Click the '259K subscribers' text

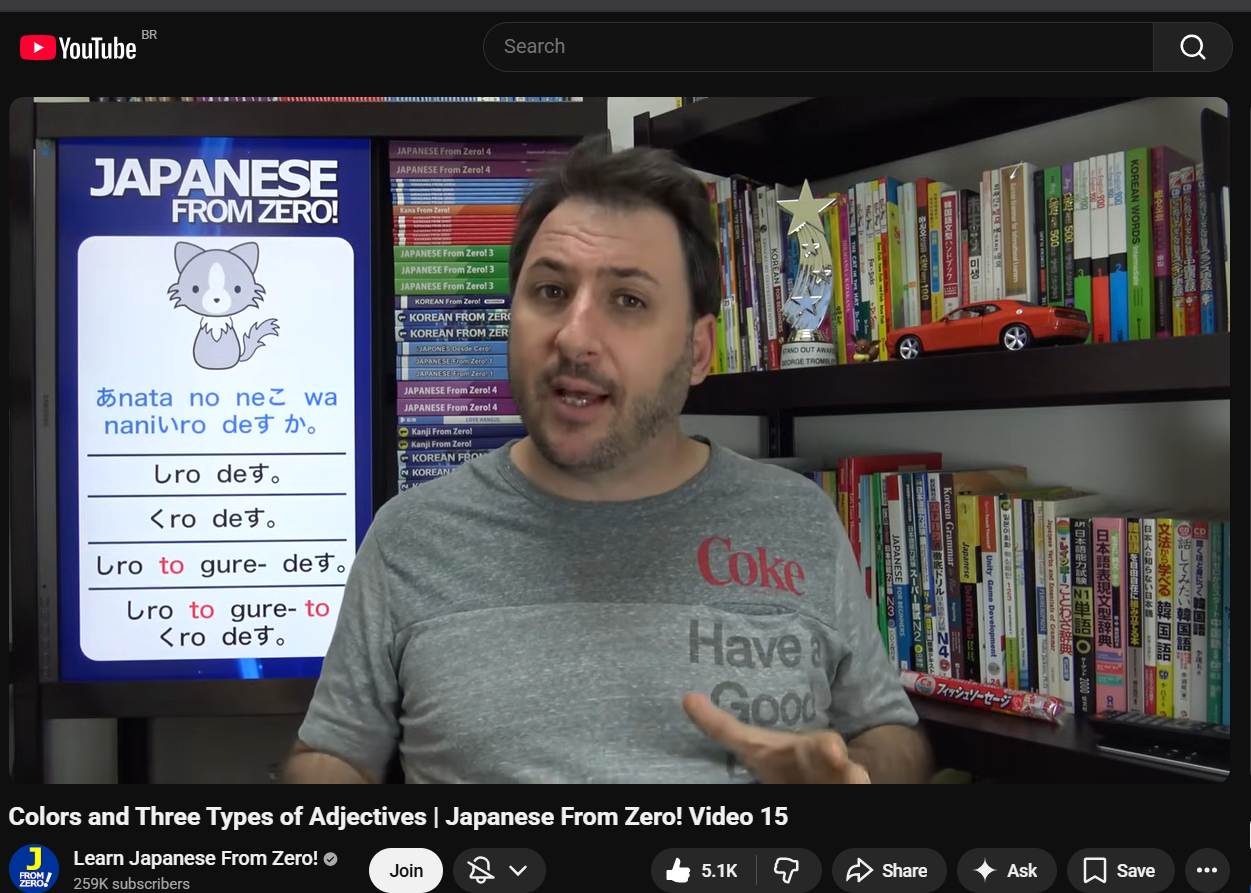point(131,884)
